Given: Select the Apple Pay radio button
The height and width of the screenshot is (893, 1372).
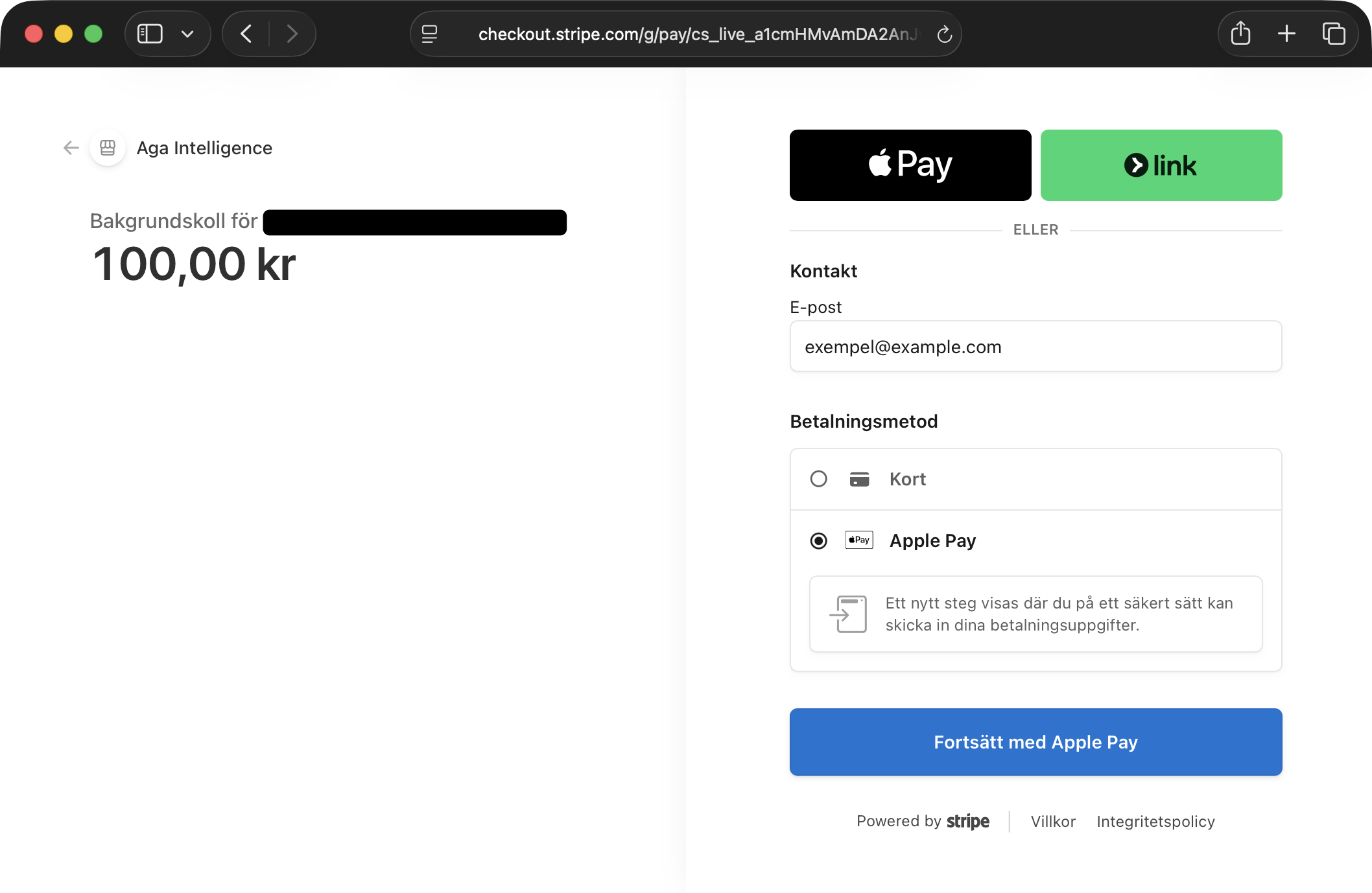Looking at the screenshot, I should point(819,540).
